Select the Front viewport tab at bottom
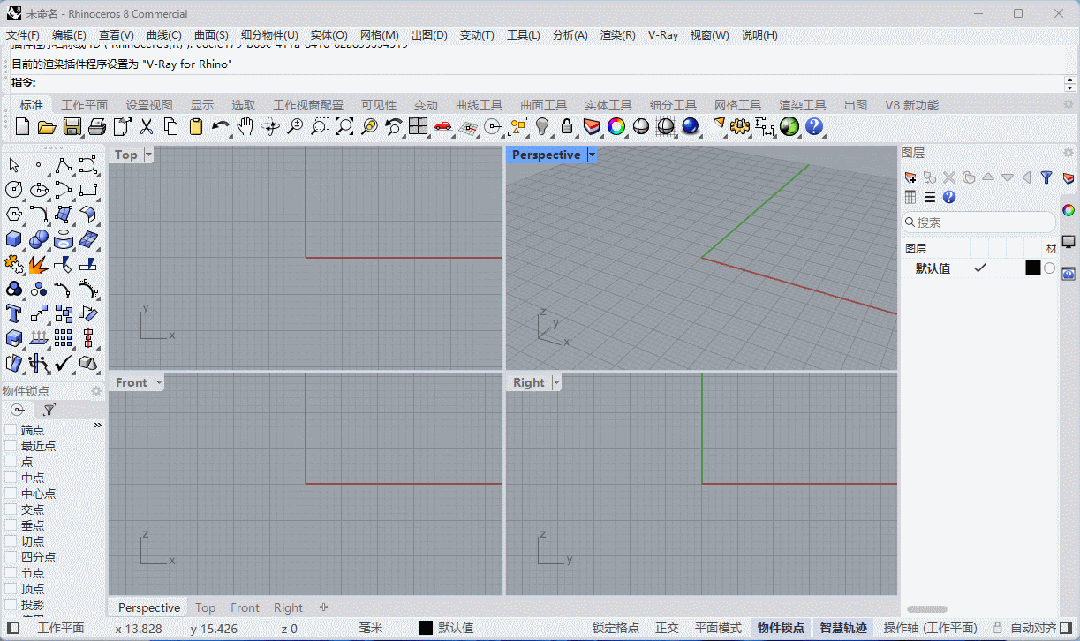Image resolution: width=1080 pixels, height=641 pixels. (x=245, y=608)
